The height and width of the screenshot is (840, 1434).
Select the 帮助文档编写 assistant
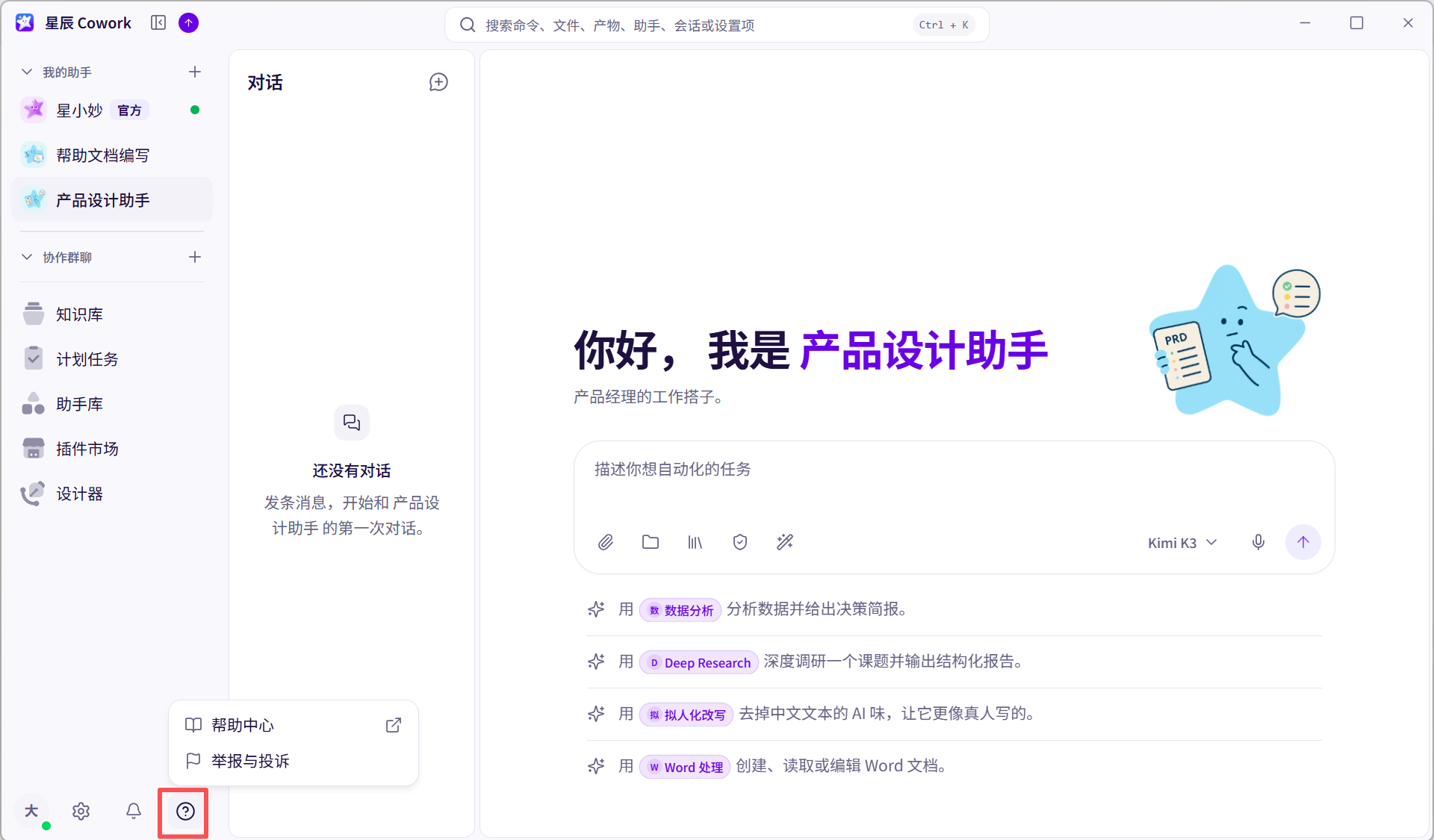112,155
